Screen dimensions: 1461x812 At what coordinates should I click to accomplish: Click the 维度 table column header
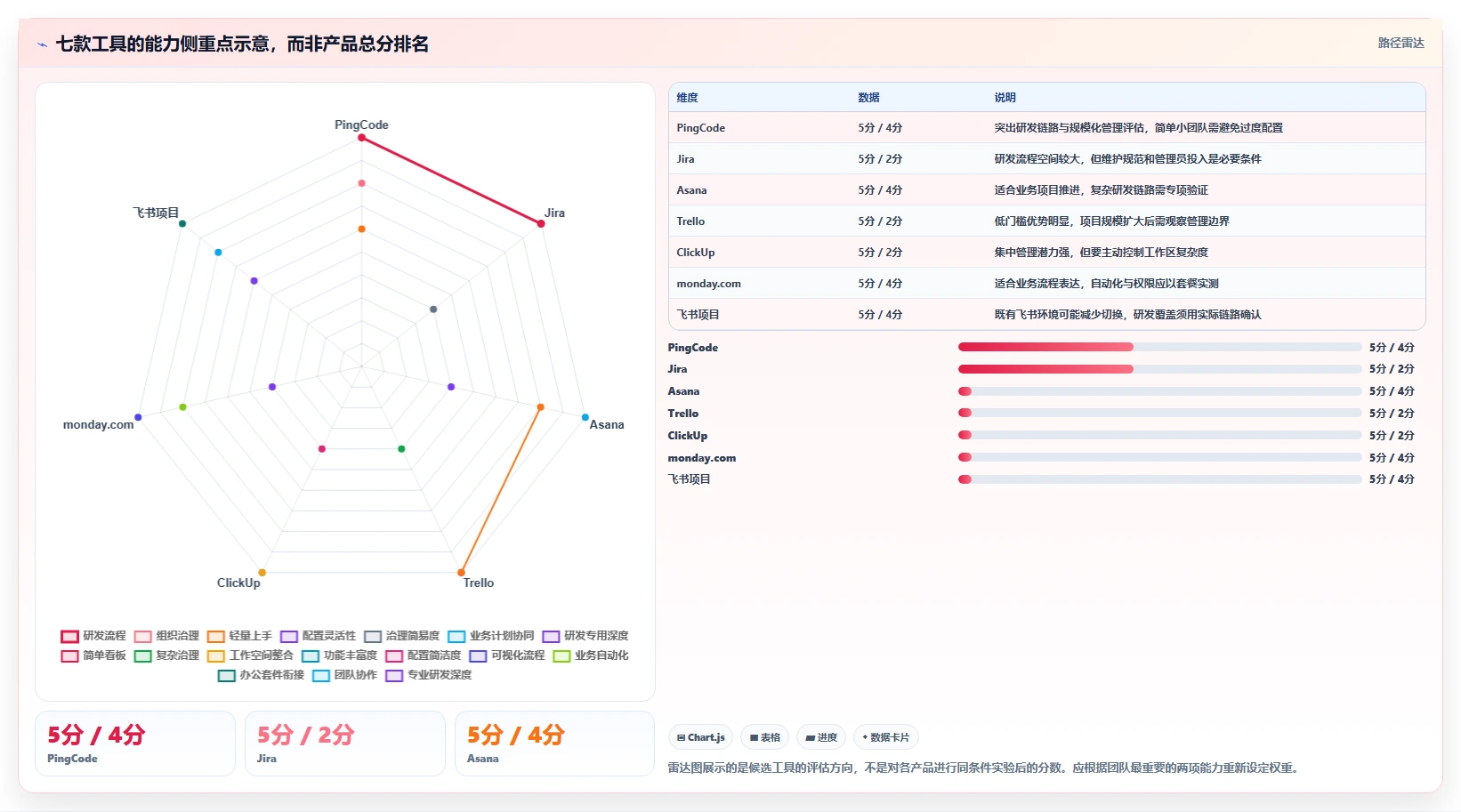point(687,98)
